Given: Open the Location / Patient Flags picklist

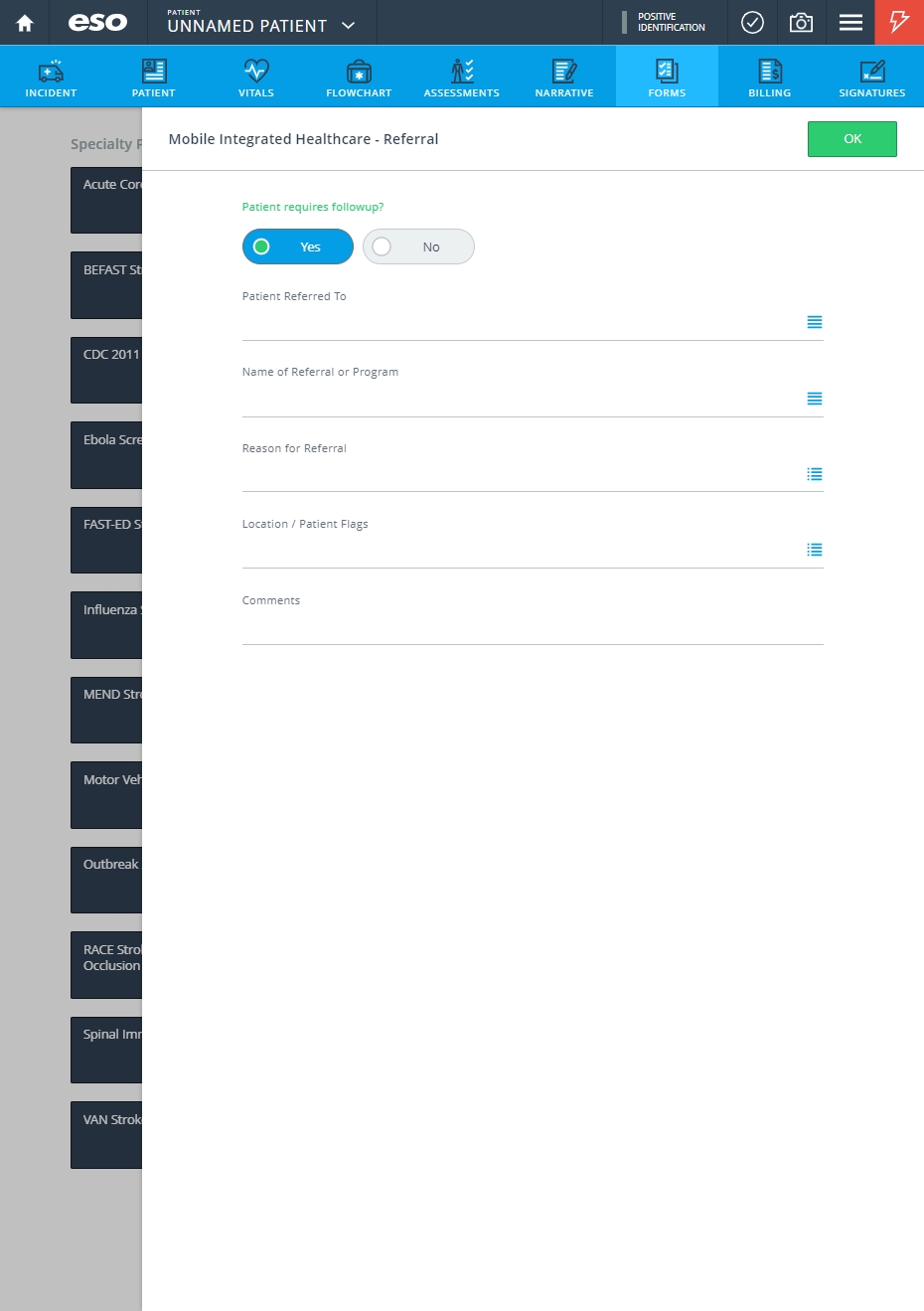Looking at the screenshot, I should 815,550.
